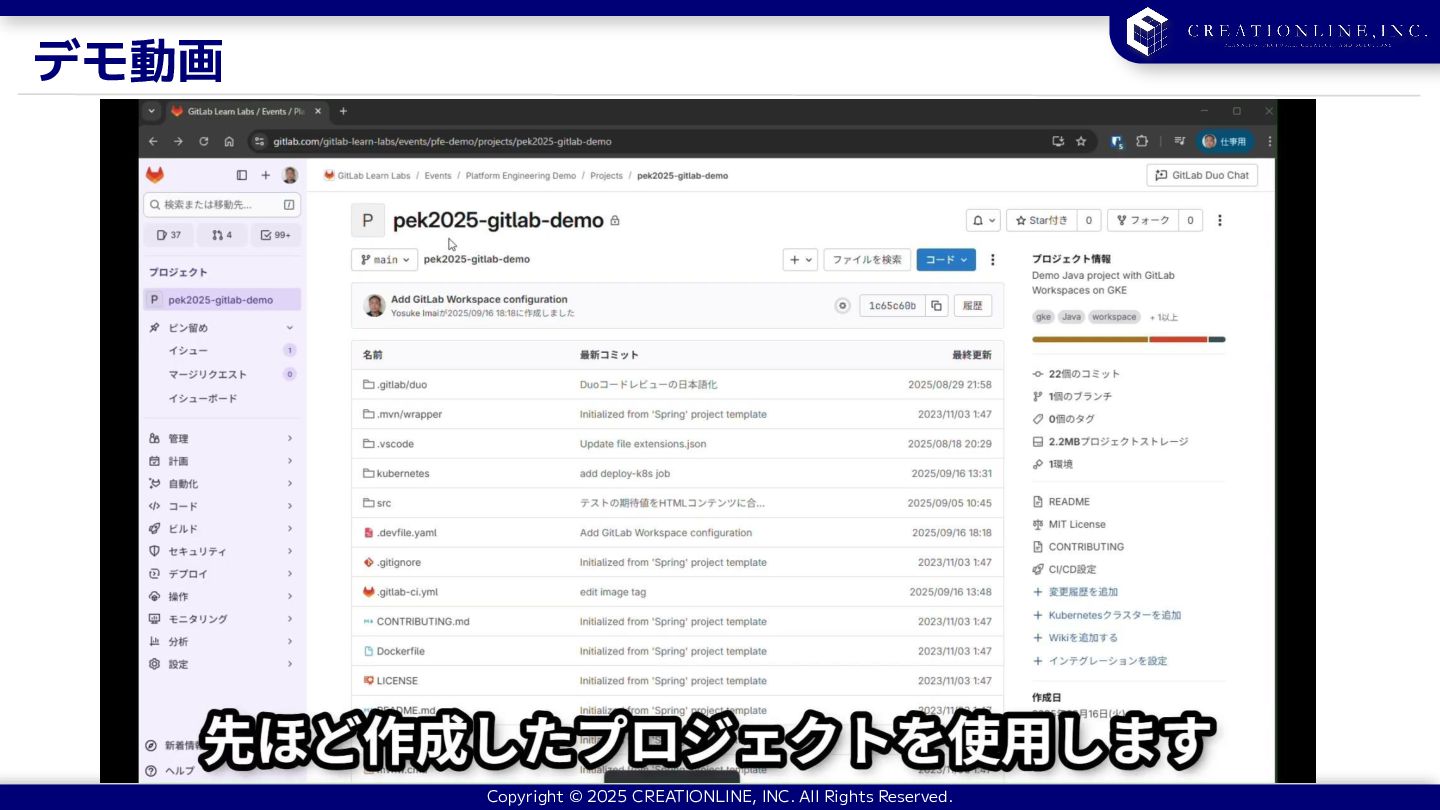Open the .gitlab/duo folder
The height and width of the screenshot is (810, 1440).
402,384
